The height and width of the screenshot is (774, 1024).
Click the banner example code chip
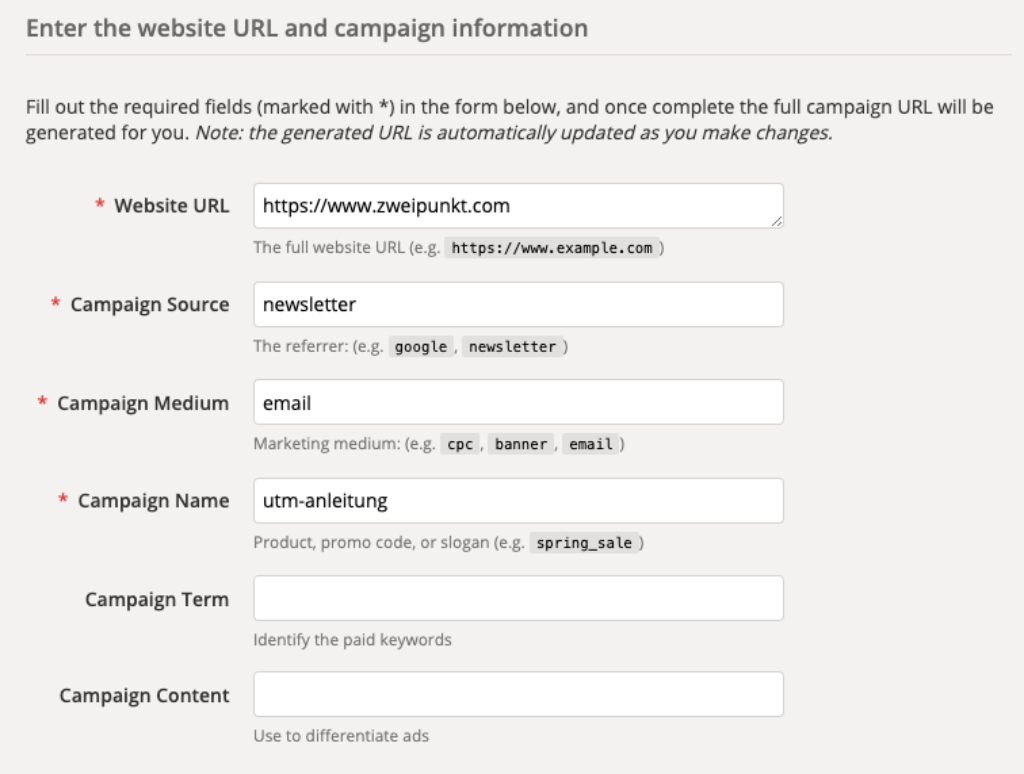[521, 444]
